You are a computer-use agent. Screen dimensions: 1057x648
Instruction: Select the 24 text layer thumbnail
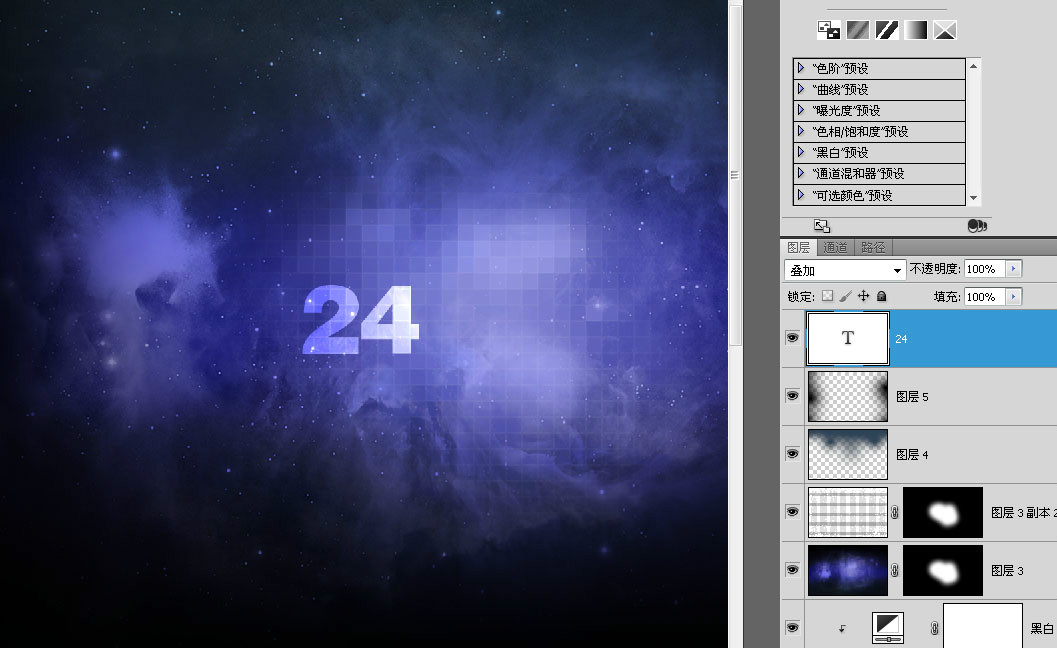pyautogui.click(x=848, y=338)
